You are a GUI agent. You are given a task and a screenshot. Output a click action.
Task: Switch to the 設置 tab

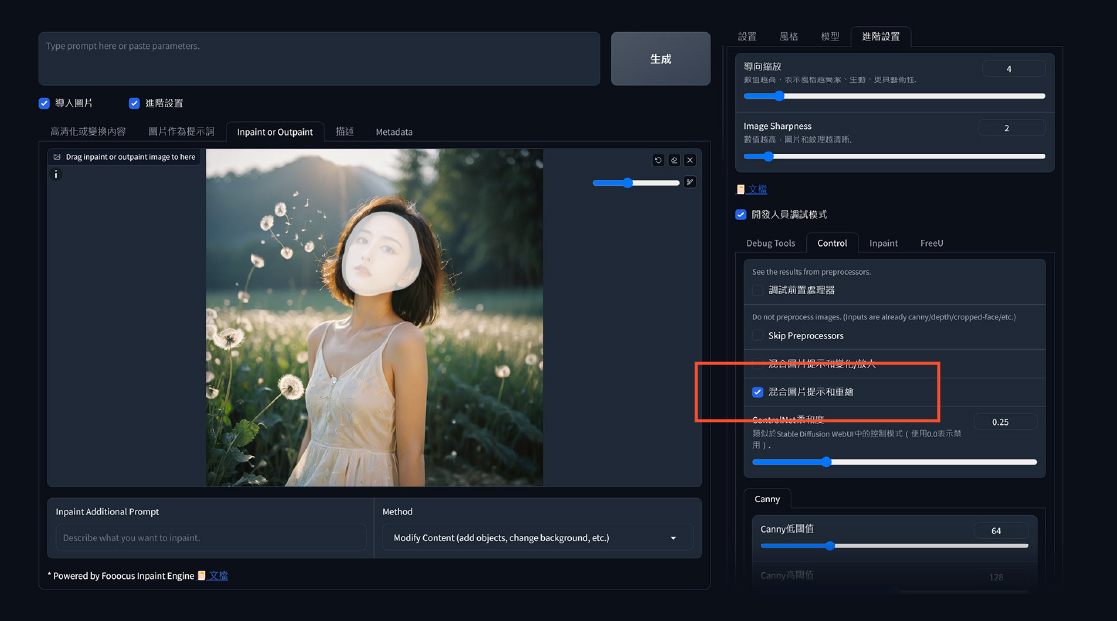click(x=747, y=36)
